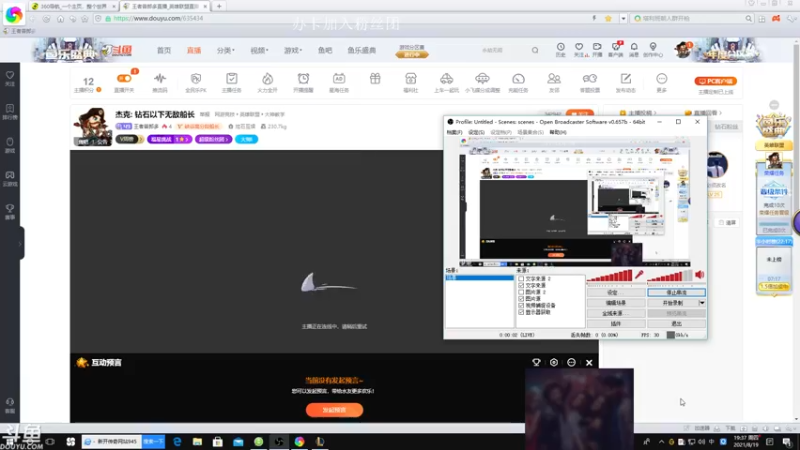Image resolution: width=800 pixels, height=450 pixels.
Task: Open dropdown arrow beside 开始录制 button
Action: (x=702, y=303)
